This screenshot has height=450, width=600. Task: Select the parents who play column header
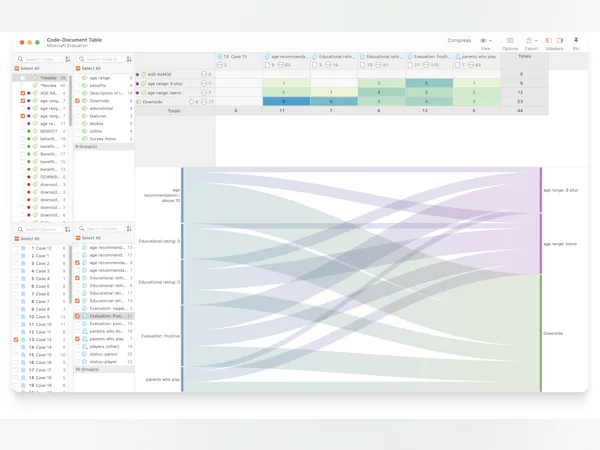(477, 60)
